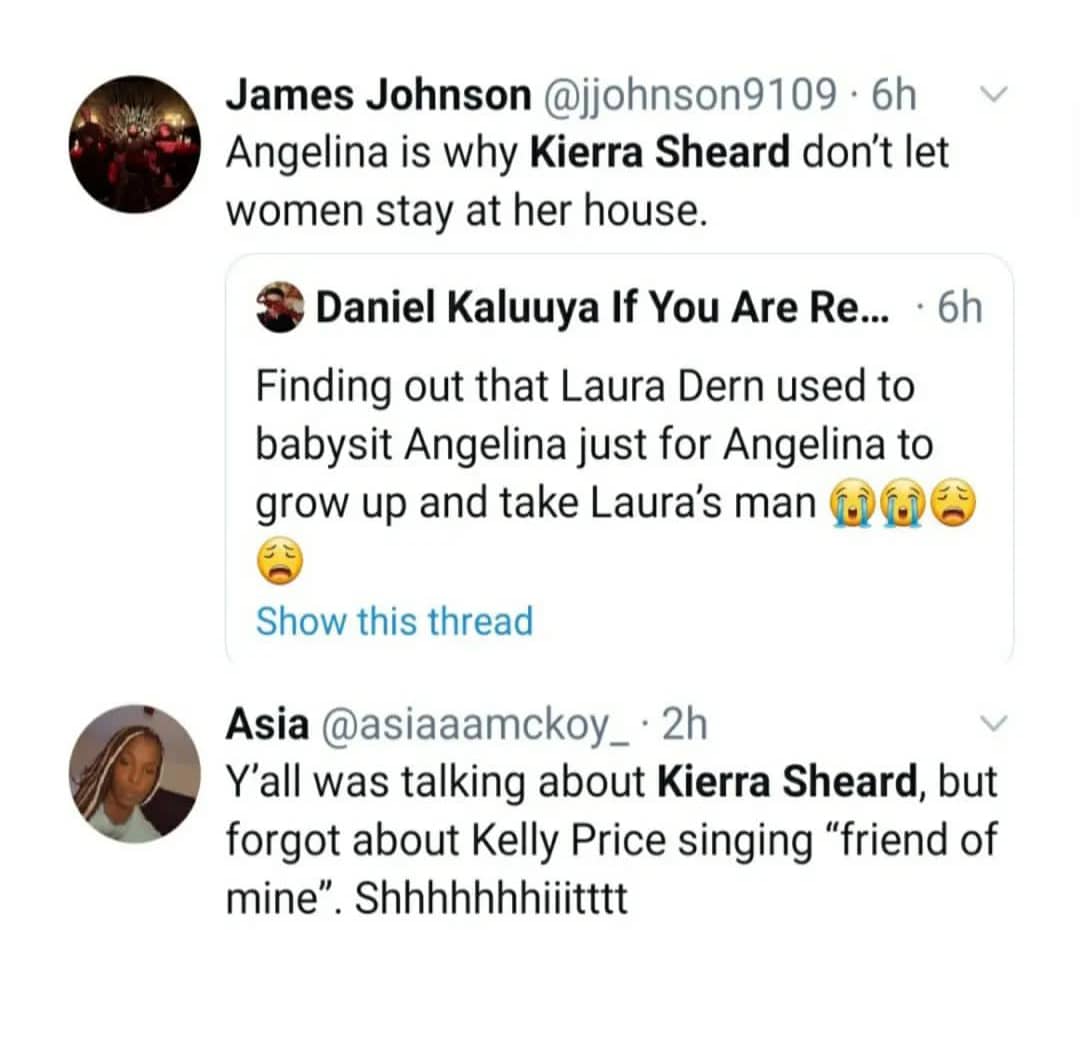The image size is (1080, 1042).
Task: Open the James Johnson display name
Action: point(378,96)
